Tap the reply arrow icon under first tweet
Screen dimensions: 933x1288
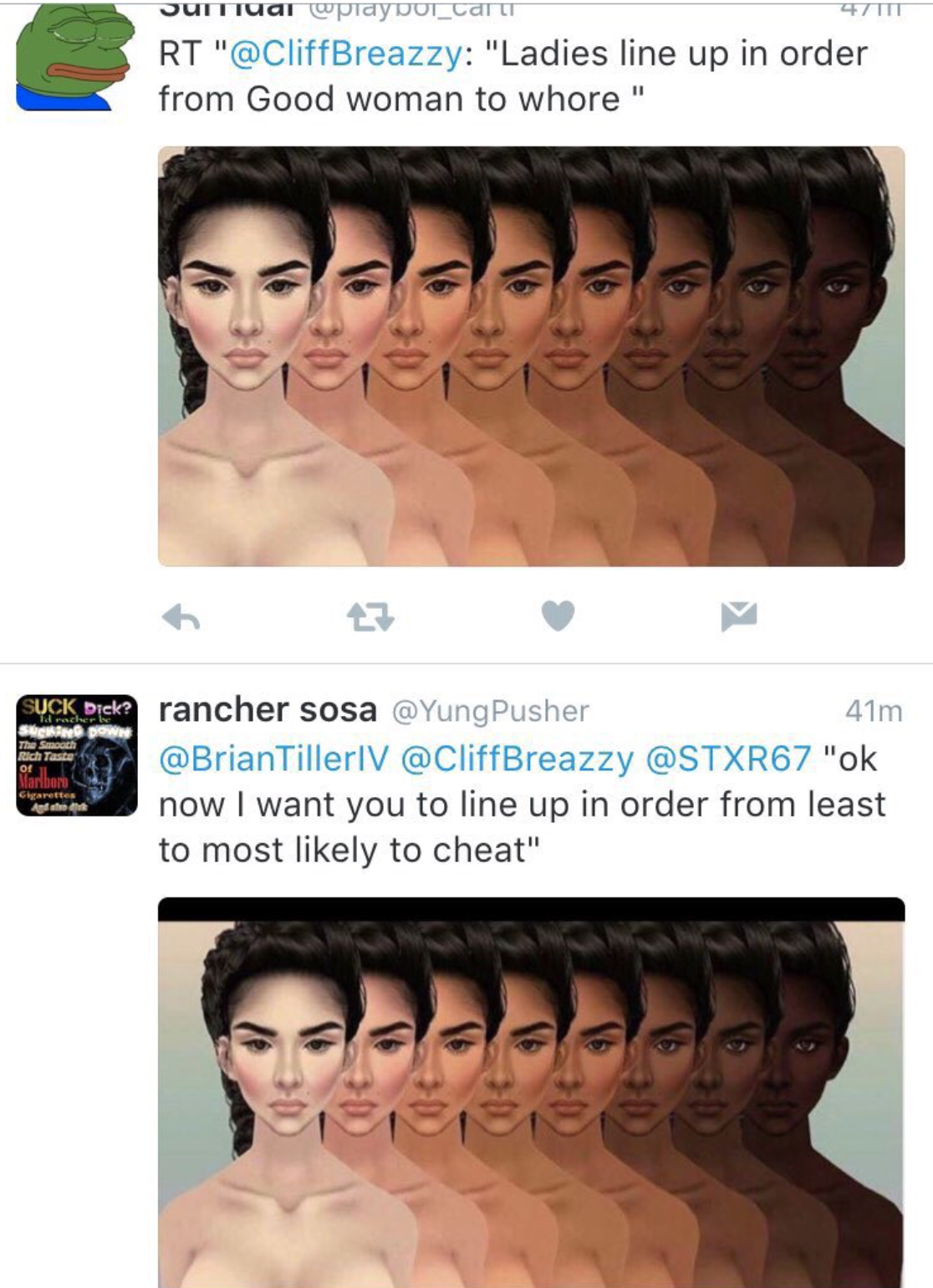tap(181, 617)
